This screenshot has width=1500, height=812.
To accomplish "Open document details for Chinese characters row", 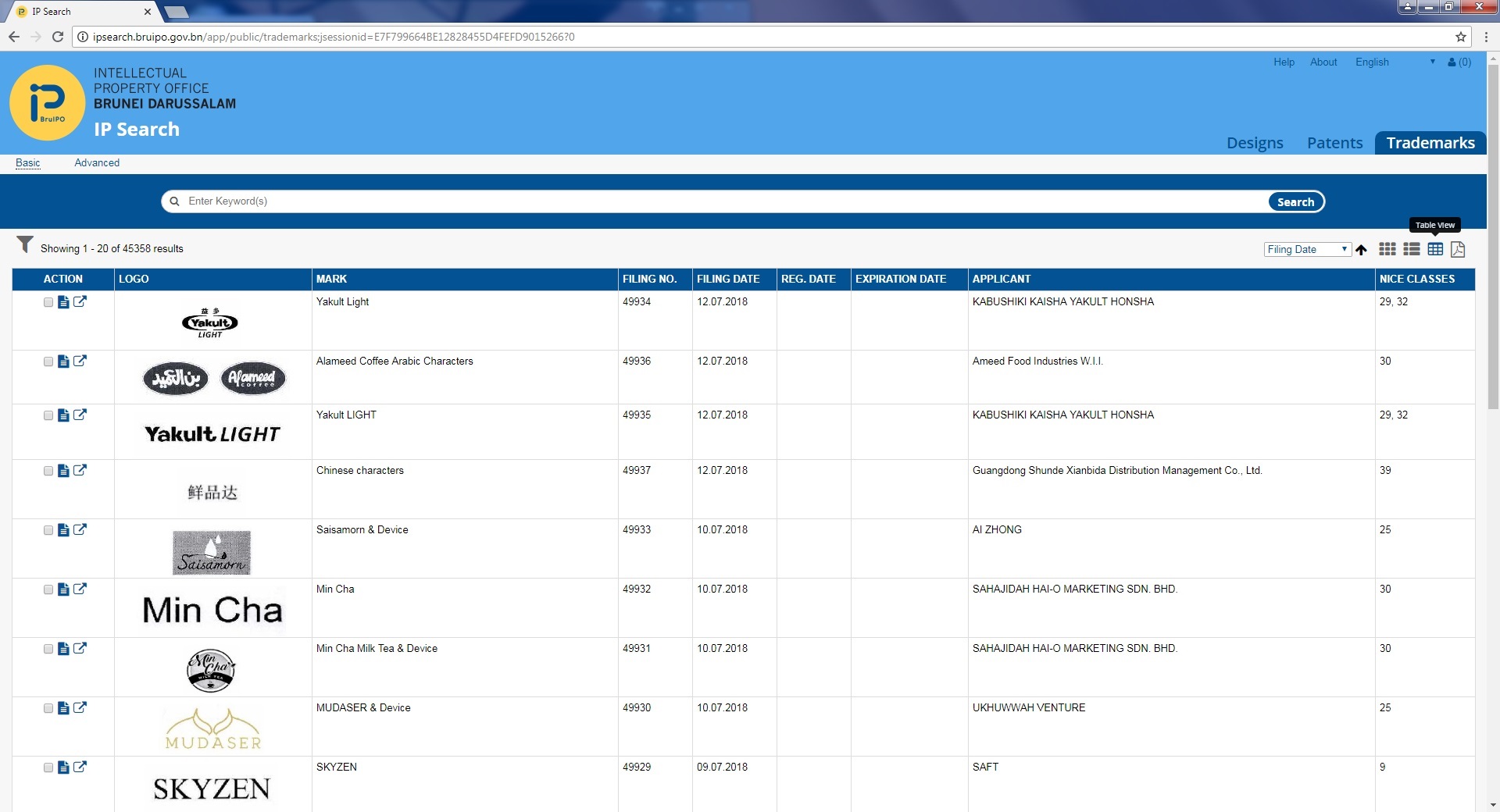I will coord(63,471).
